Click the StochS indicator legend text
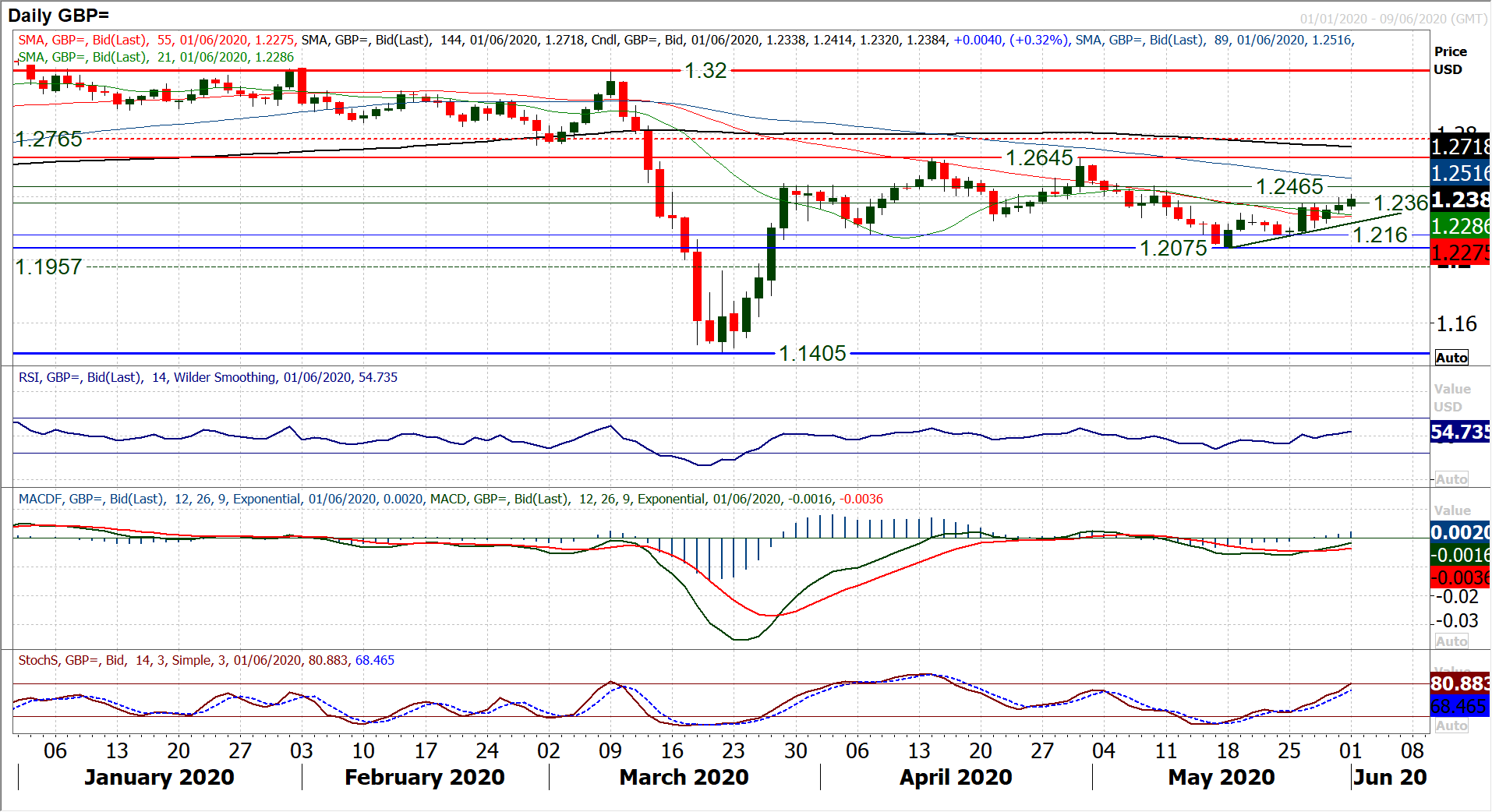Screen dimensions: 1492x812 [x=207, y=660]
